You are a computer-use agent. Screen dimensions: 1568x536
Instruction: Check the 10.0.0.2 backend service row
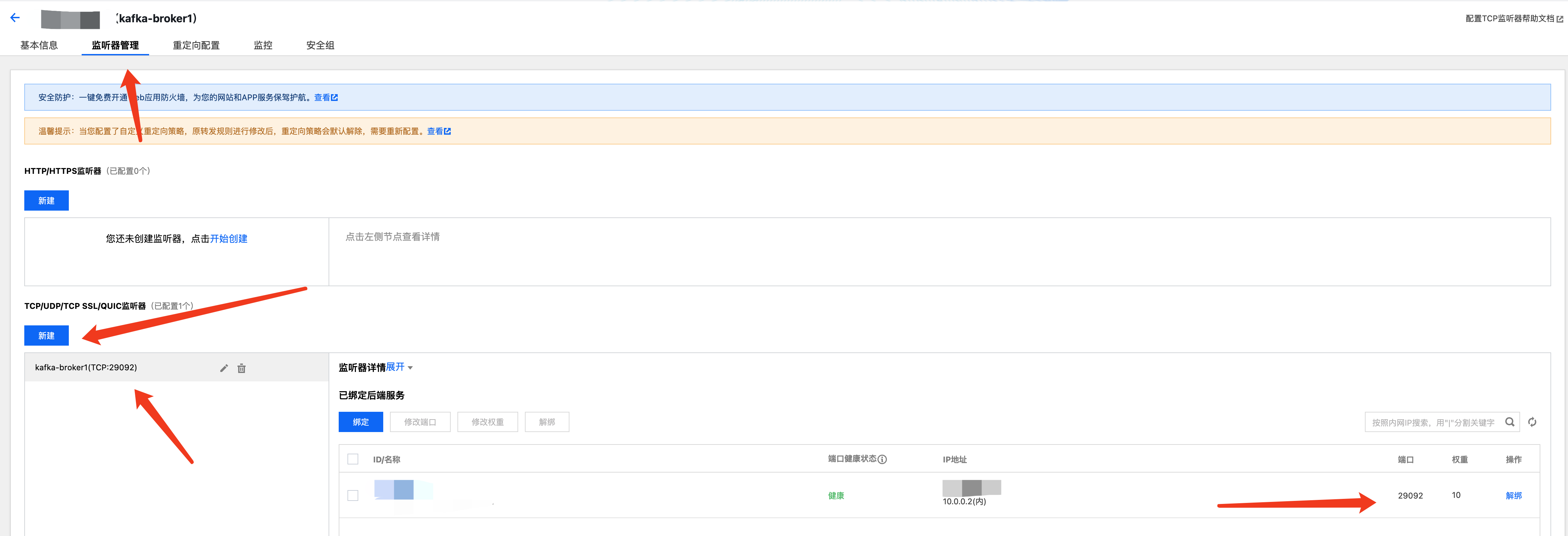tap(353, 495)
